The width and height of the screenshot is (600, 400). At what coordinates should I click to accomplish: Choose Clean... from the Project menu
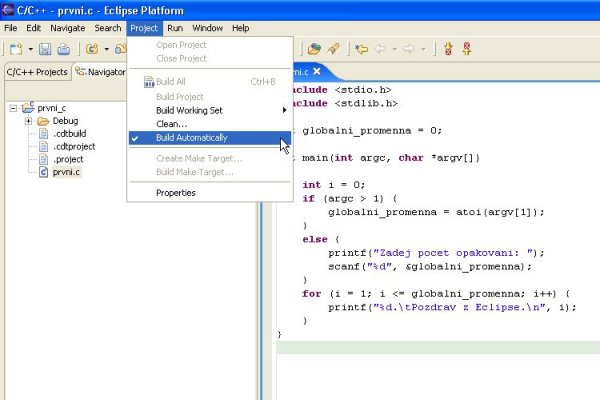click(x=171, y=124)
